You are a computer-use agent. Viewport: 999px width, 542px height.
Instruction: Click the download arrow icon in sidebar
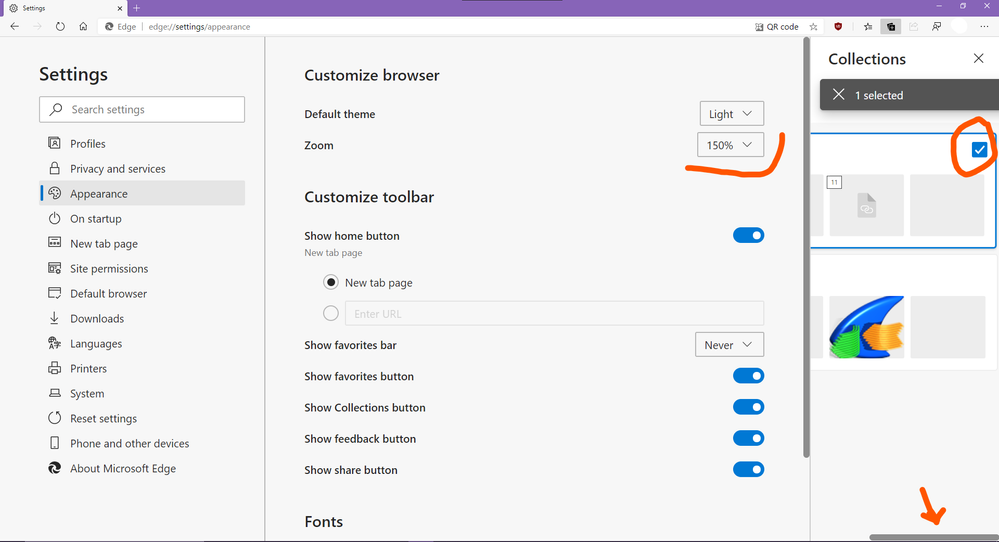coord(55,318)
